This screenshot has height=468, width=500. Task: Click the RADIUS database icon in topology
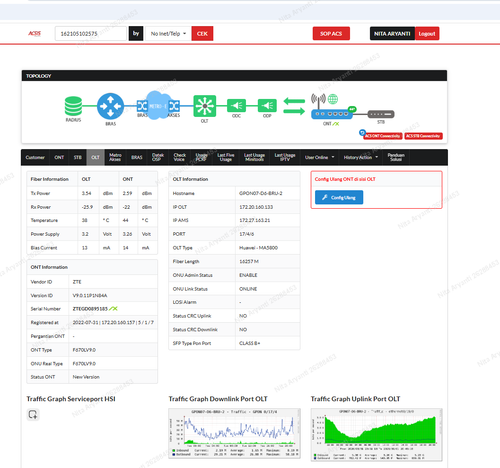[73, 106]
